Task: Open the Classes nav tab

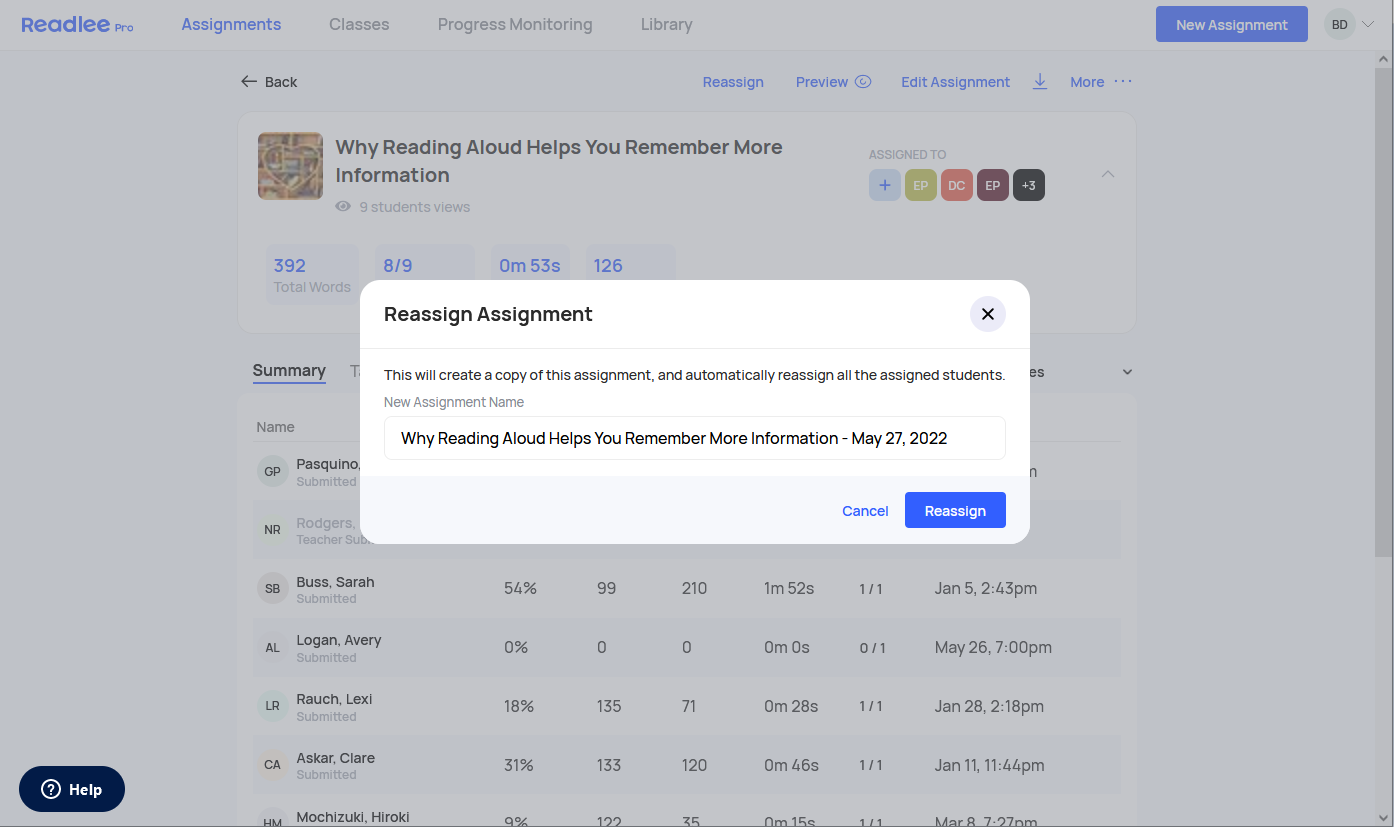Action: tap(359, 24)
